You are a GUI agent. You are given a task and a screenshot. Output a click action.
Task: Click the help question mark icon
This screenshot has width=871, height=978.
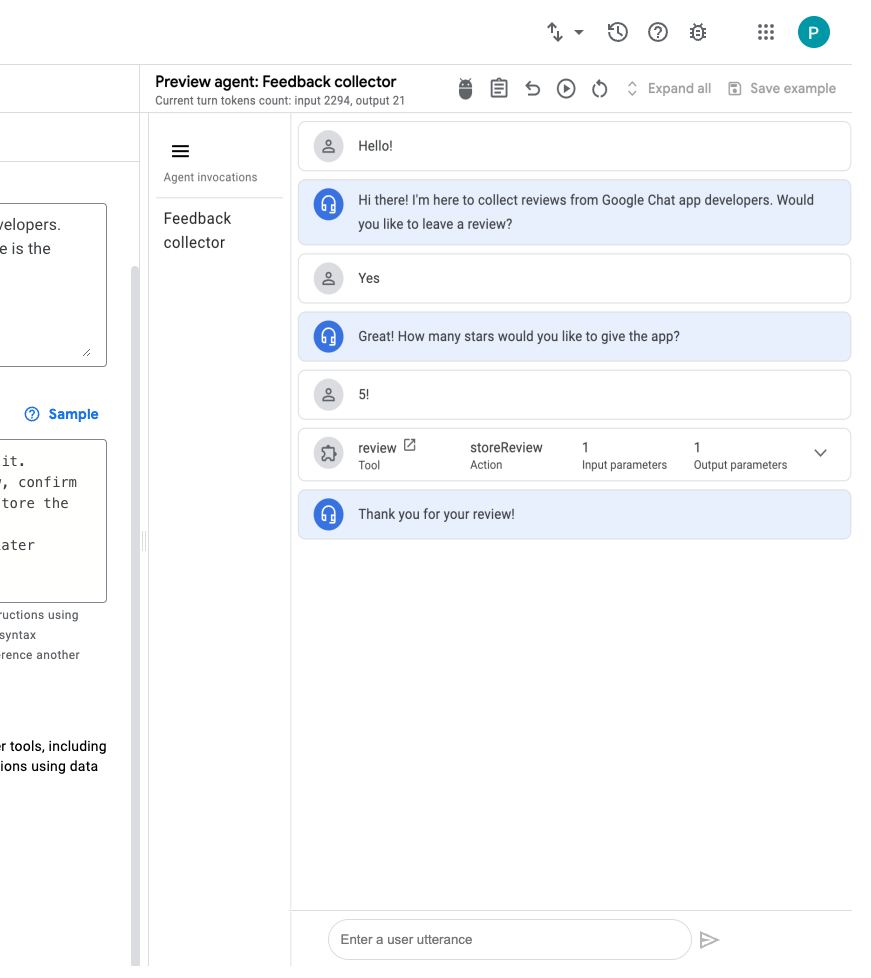(x=658, y=32)
